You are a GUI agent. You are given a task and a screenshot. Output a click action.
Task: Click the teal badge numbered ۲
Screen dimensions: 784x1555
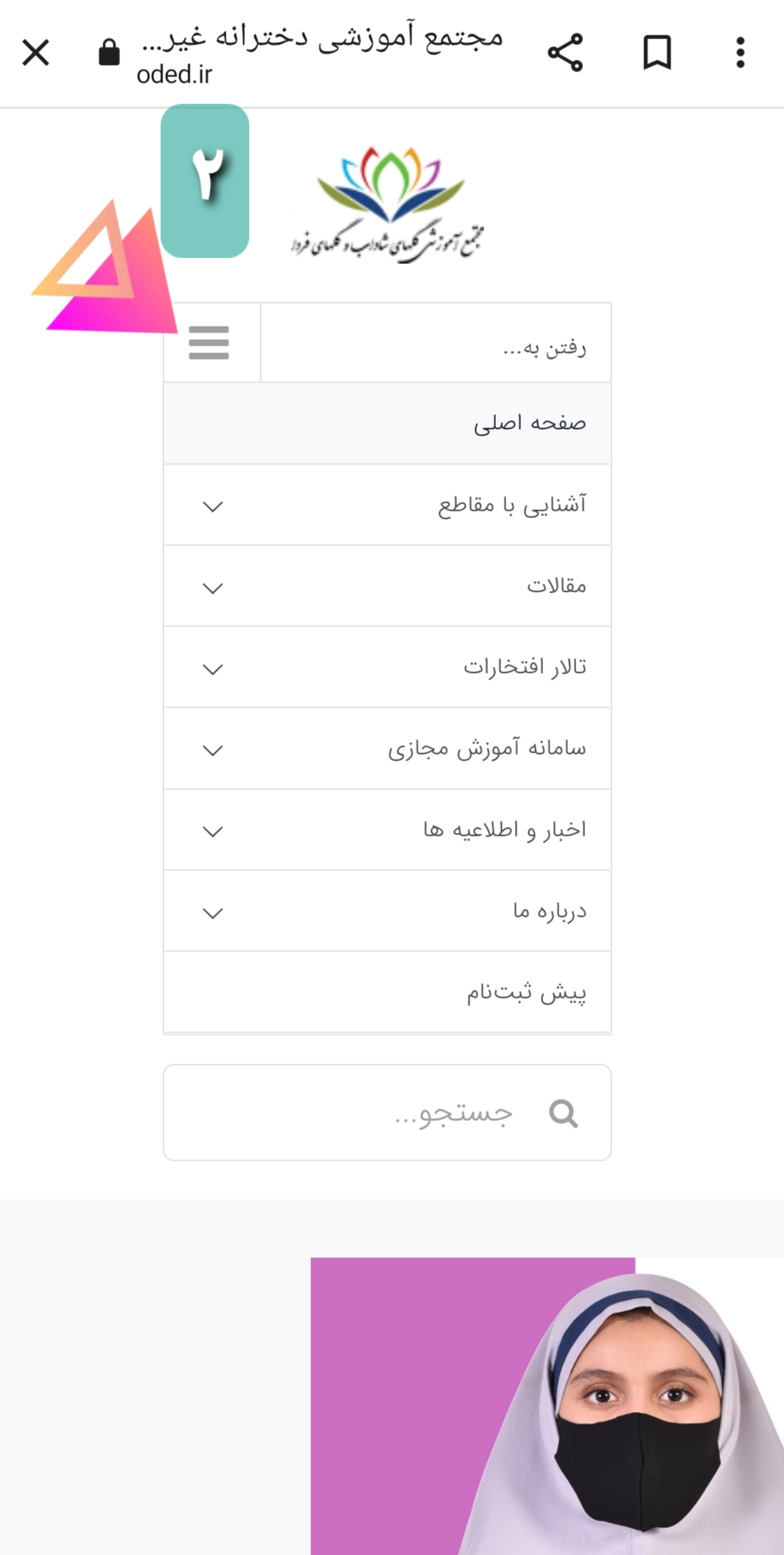(205, 181)
